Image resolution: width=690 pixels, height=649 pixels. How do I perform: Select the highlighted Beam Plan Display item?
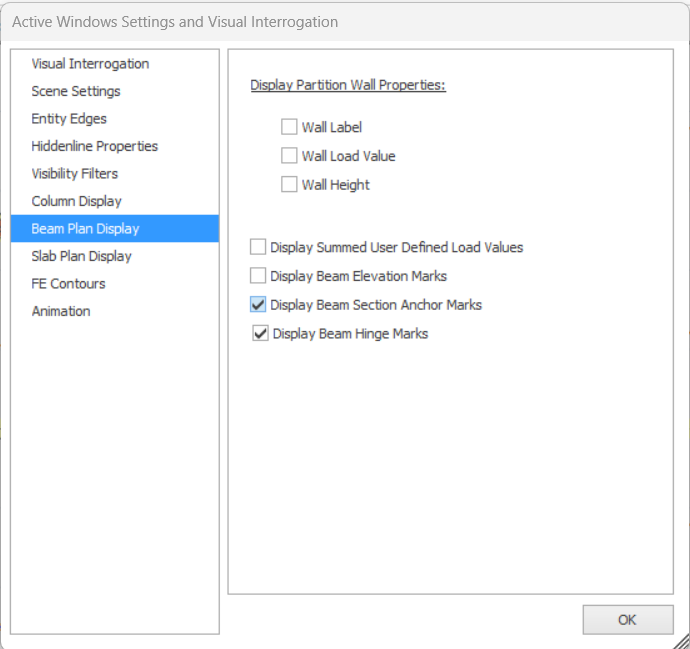86,229
